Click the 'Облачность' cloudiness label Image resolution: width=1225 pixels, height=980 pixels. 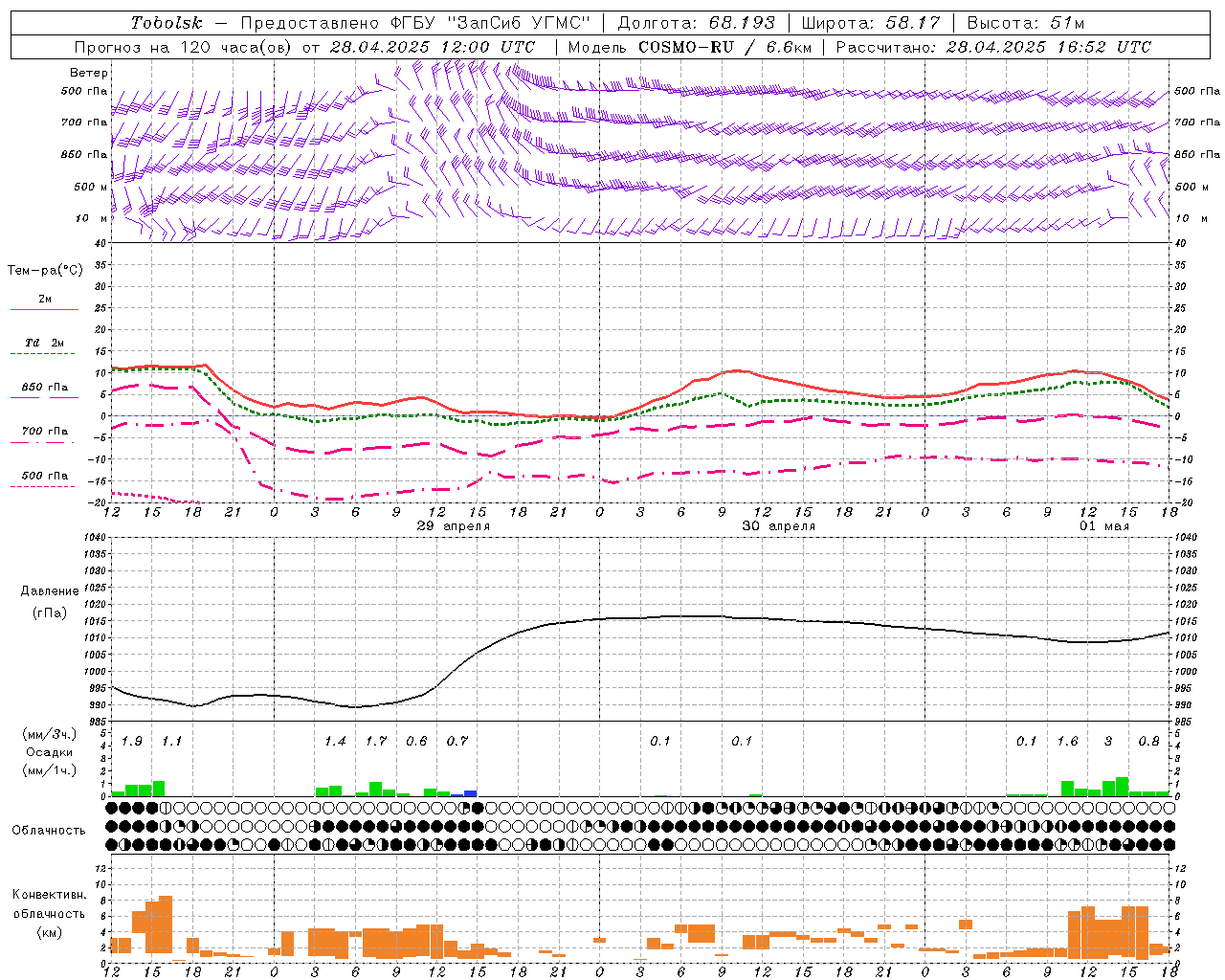pos(49,831)
